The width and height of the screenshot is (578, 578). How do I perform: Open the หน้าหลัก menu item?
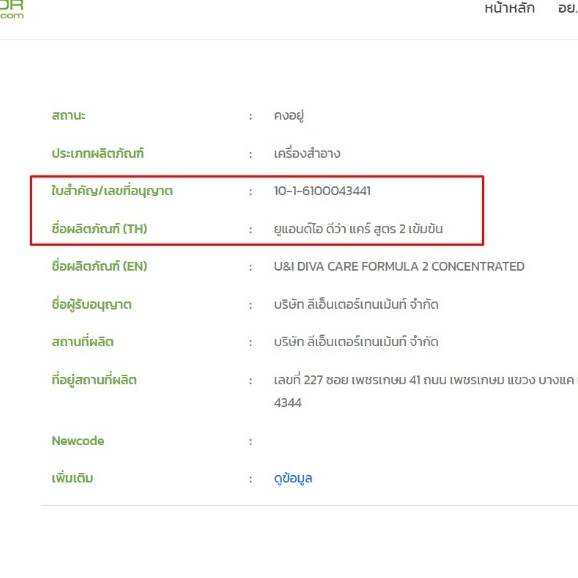509,8
